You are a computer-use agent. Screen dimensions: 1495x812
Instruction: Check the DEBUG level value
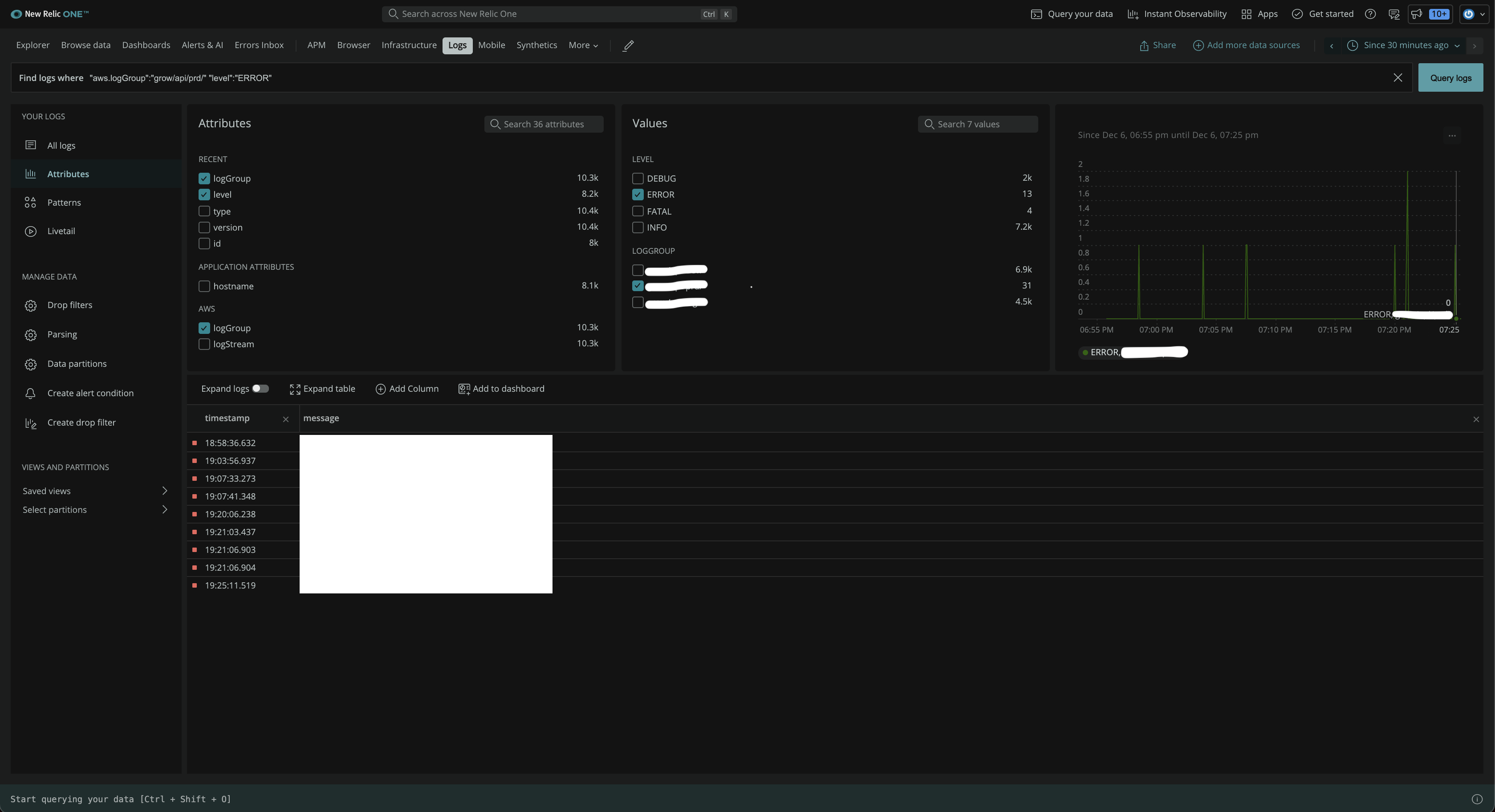(x=638, y=179)
